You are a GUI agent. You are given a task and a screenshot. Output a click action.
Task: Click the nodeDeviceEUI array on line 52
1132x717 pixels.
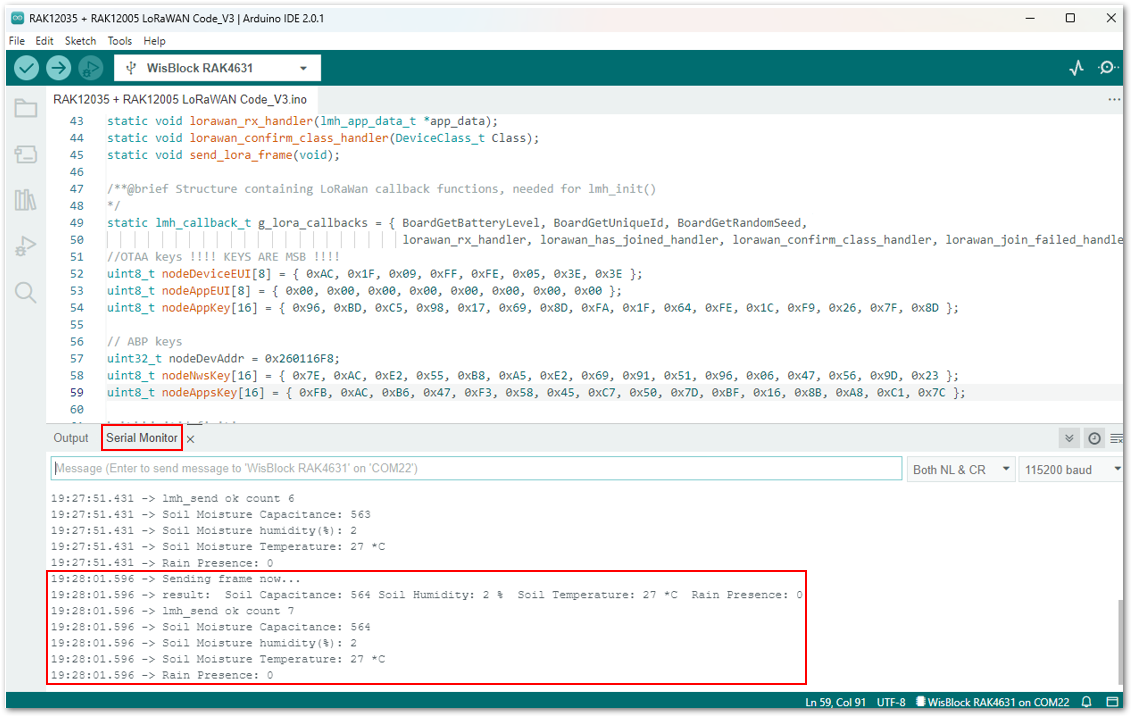tap(375, 274)
